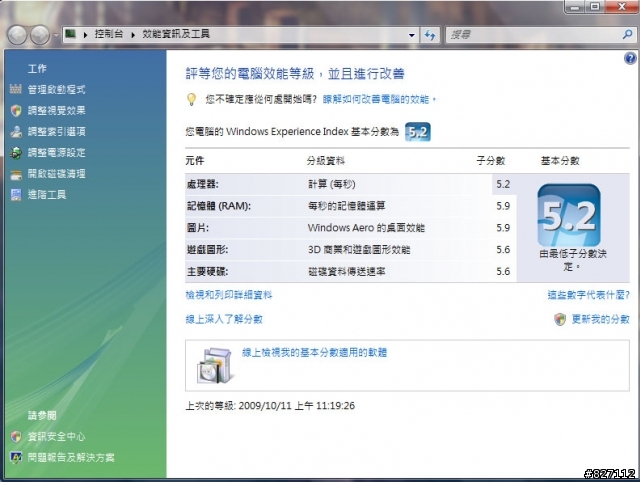Open 調整電源設定 task
The width and height of the screenshot is (640, 482).
57,153
